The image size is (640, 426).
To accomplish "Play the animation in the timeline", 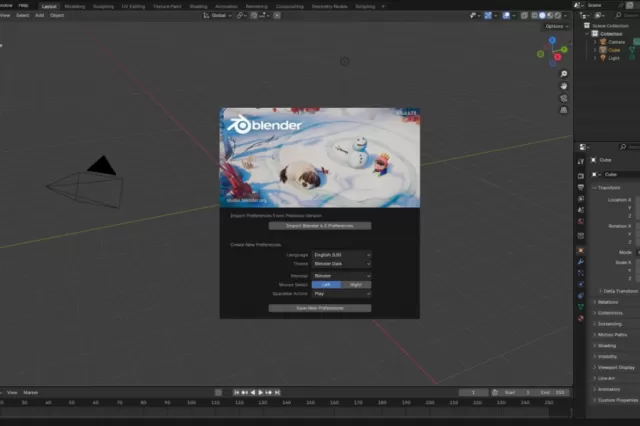I will pyautogui.click(x=260, y=393).
